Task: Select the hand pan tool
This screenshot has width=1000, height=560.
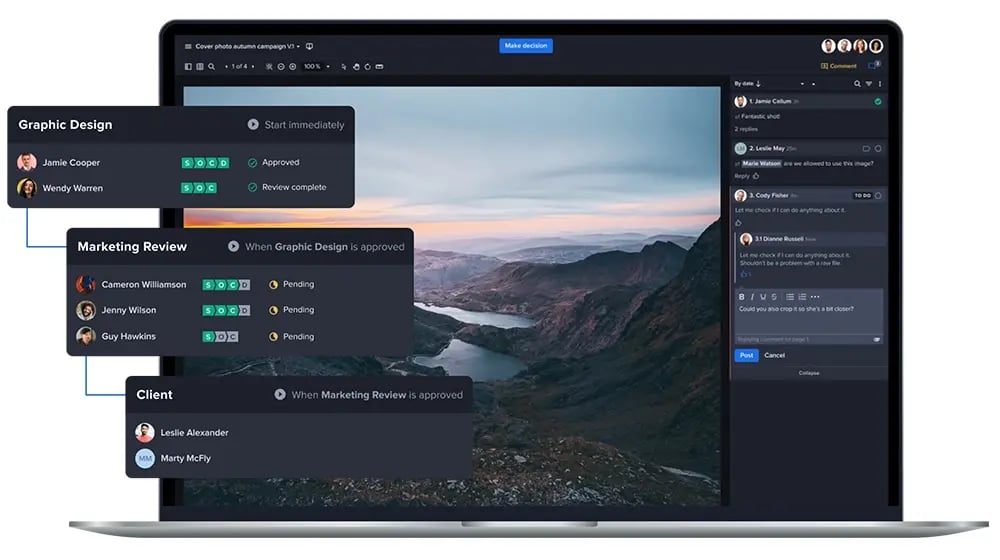Action: (x=355, y=67)
